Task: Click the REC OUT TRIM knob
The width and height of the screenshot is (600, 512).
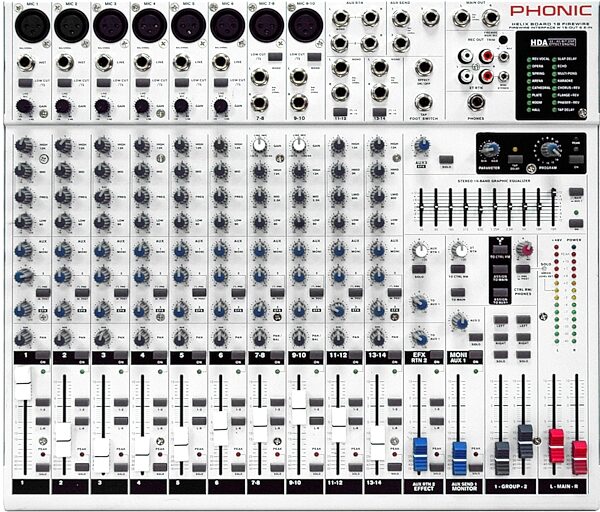Action: click(x=503, y=40)
